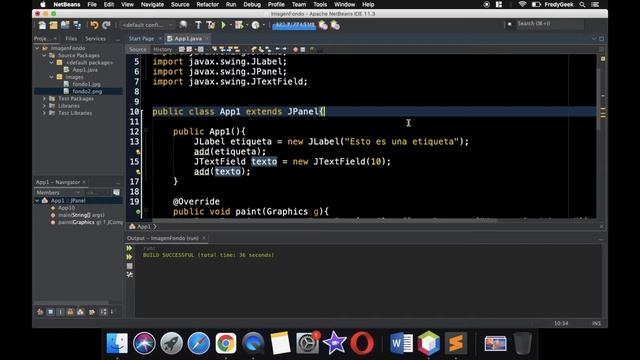Click the Debug Project toolbar icon
The height and width of the screenshot is (360, 640).
pos(239,25)
